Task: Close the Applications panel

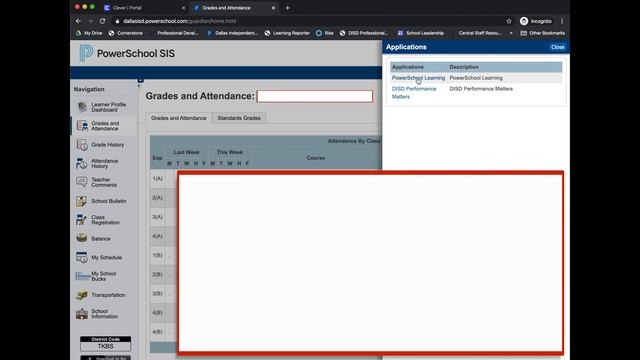Action: 558,47
